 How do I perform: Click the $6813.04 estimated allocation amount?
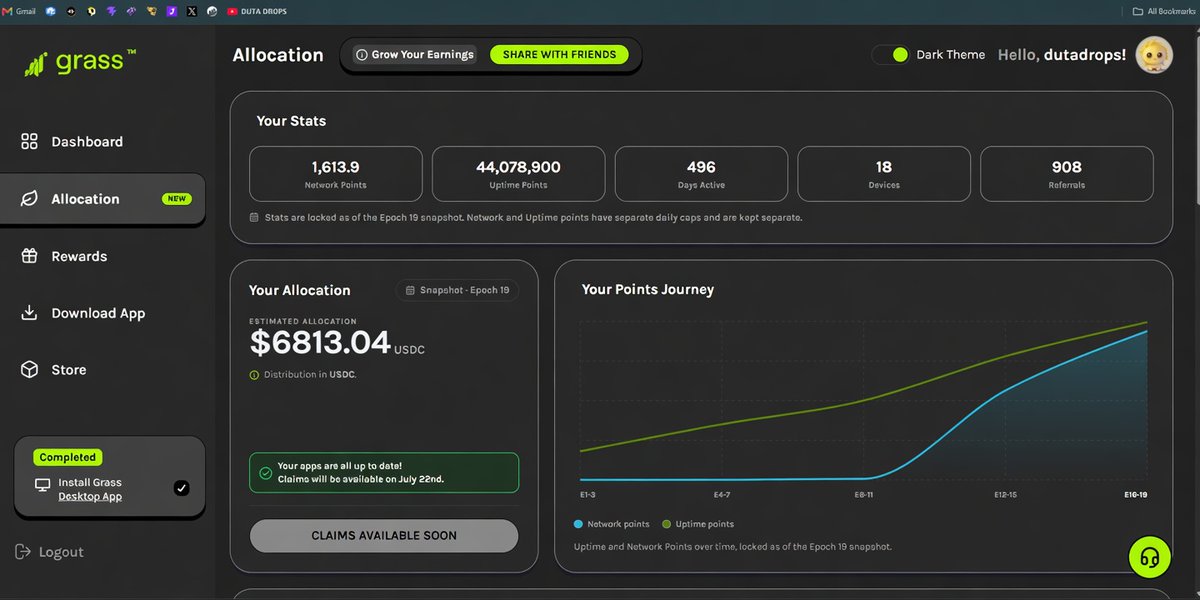point(320,343)
